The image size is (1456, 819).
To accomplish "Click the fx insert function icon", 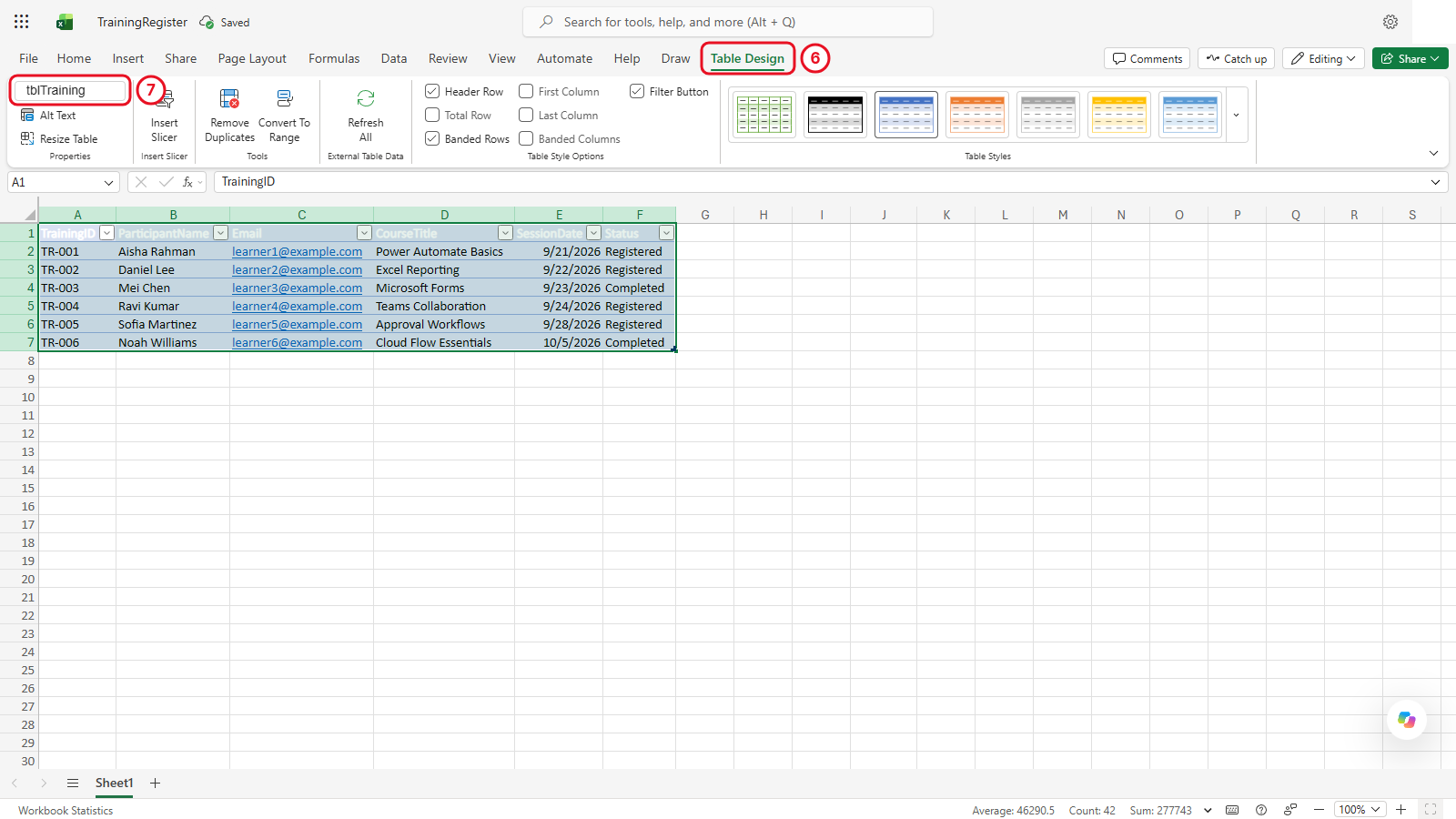I will point(187,182).
